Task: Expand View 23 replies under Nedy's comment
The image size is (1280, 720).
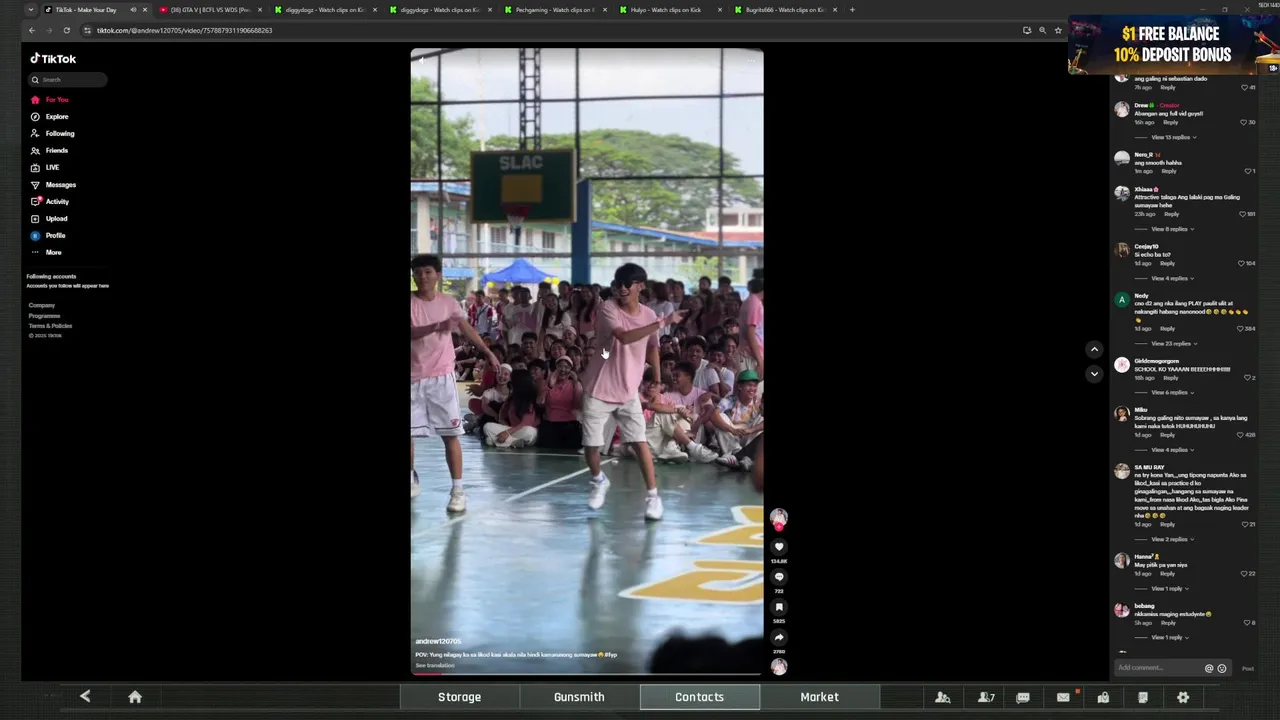Action: (1173, 343)
